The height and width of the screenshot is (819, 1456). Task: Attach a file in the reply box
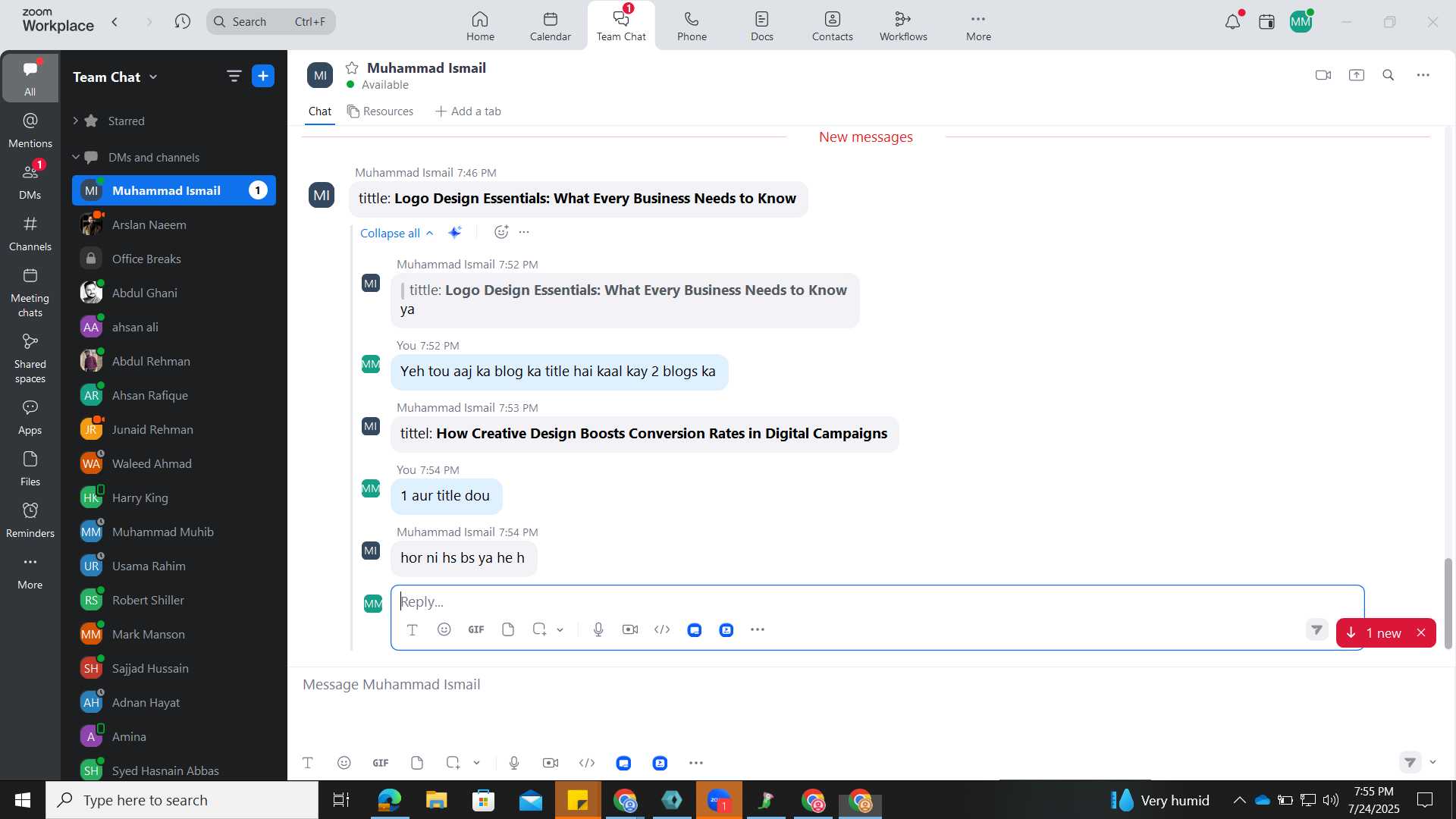point(508,629)
